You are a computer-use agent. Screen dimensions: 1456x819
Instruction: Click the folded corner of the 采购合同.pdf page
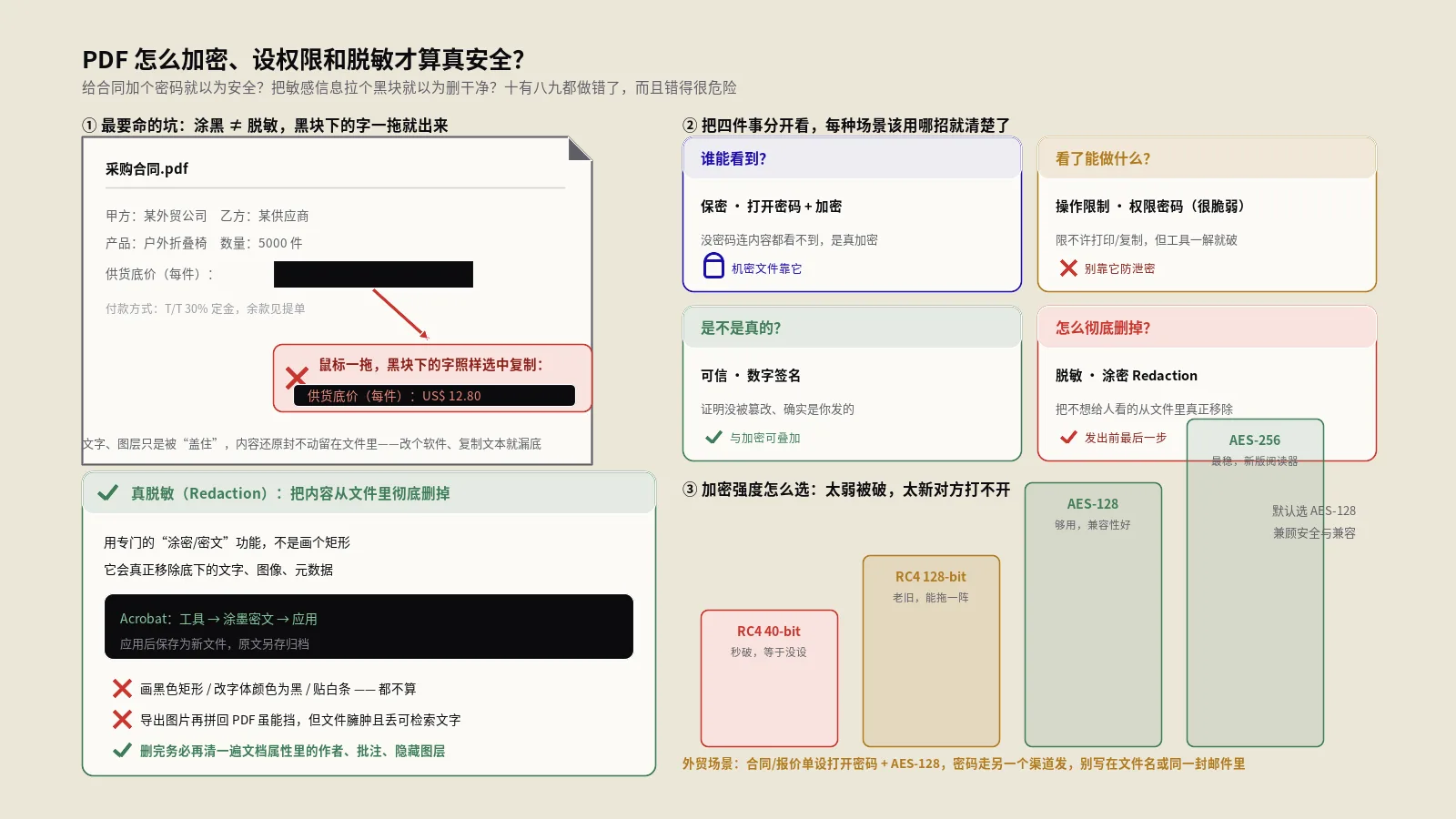pos(580,149)
